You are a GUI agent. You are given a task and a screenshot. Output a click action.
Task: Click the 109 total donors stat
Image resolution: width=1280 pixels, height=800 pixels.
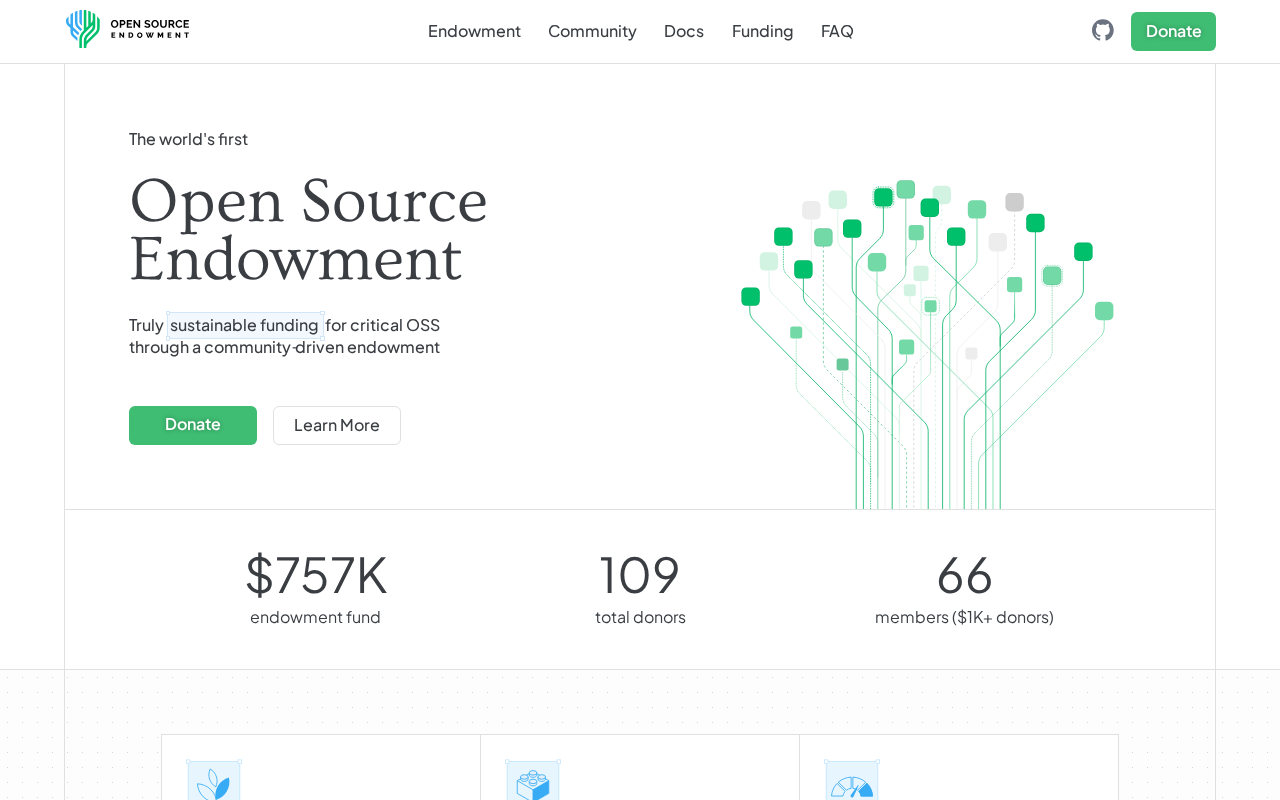[640, 575]
